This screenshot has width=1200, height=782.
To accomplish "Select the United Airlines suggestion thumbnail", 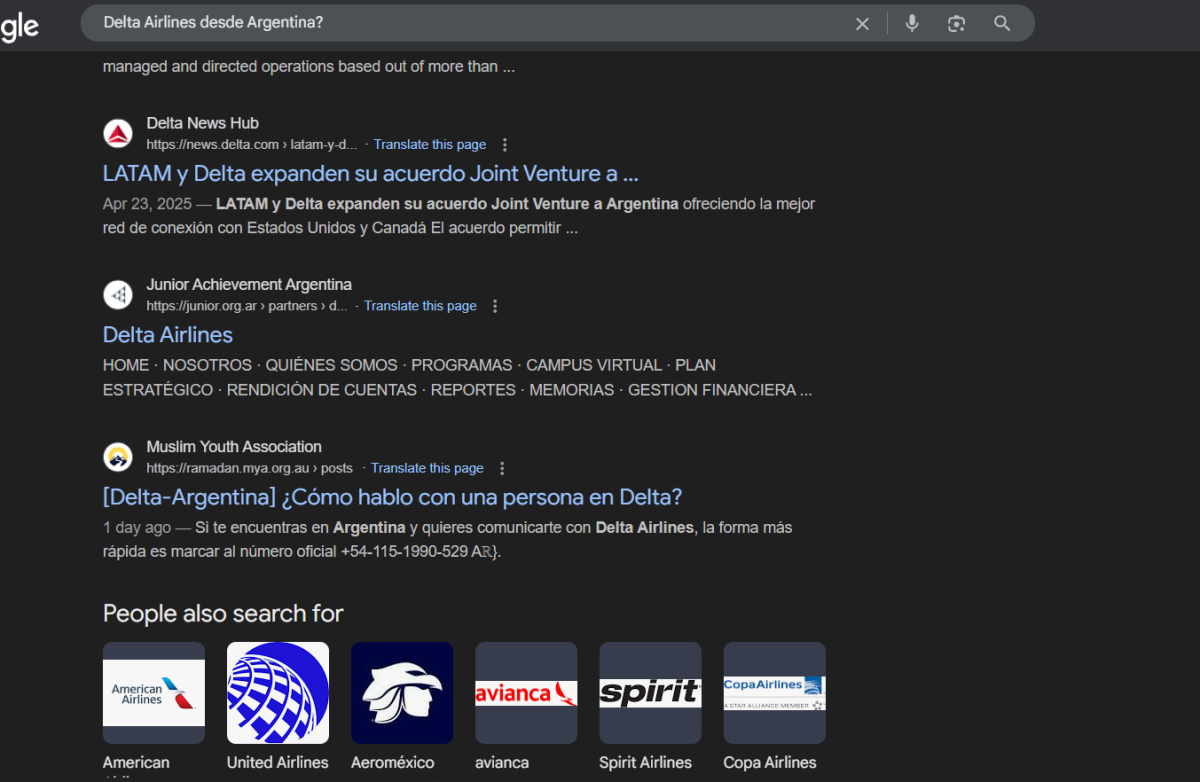I will coord(278,692).
